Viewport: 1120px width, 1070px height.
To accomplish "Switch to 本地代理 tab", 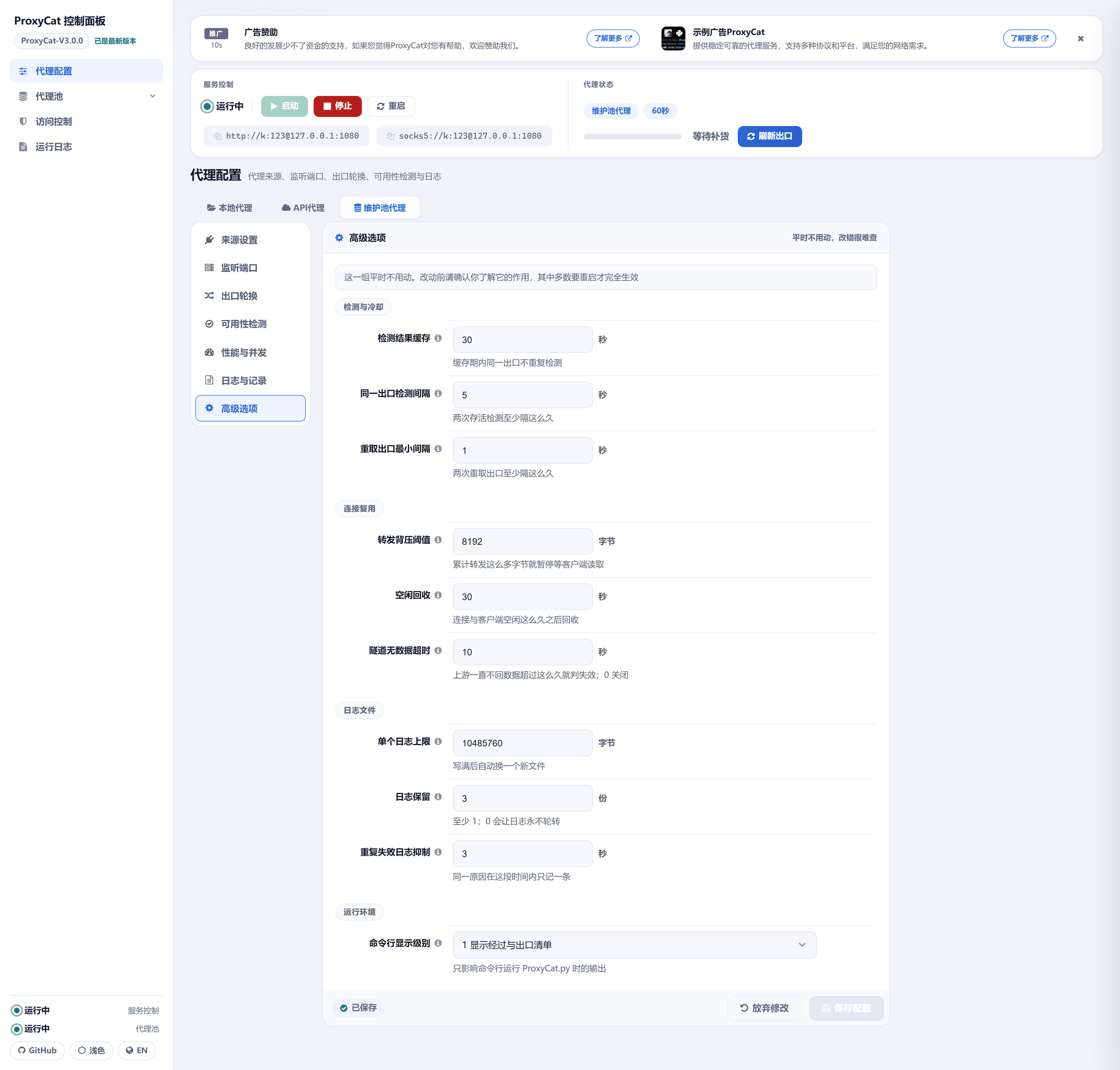I will click(x=229, y=208).
